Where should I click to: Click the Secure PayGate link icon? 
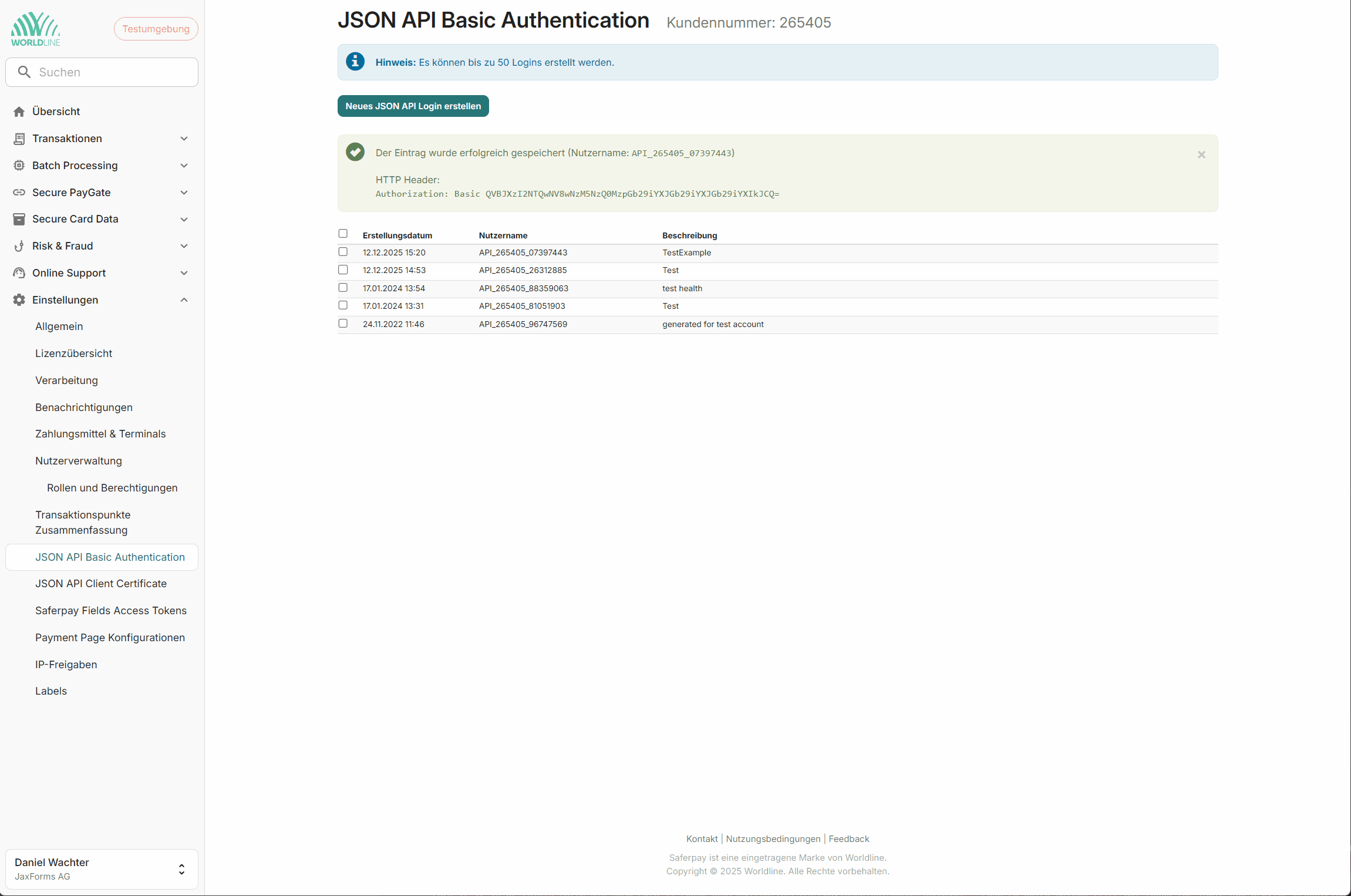tap(19, 193)
